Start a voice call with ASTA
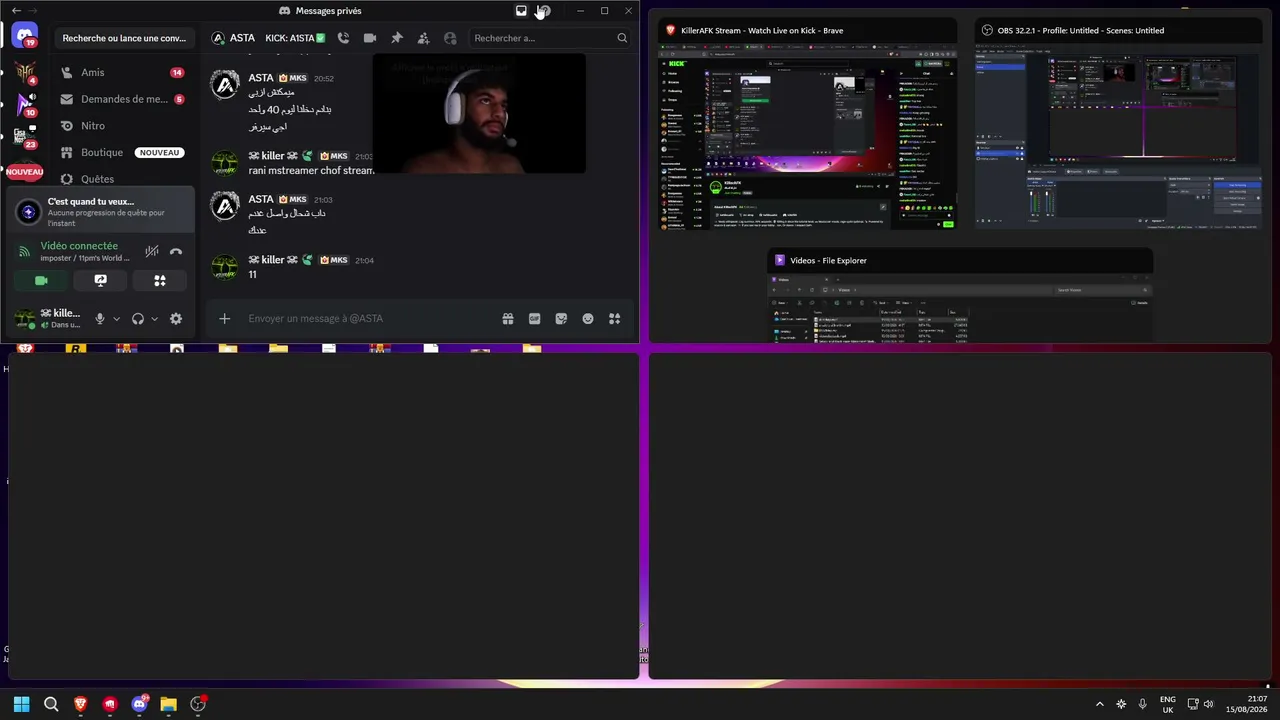 coord(343,38)
